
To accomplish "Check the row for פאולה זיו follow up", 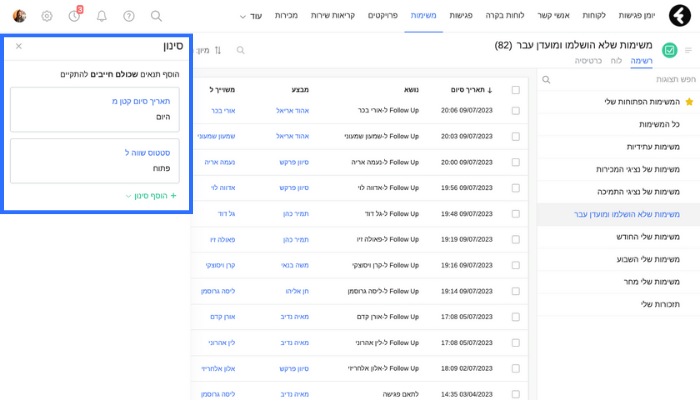I will point(516,240).
